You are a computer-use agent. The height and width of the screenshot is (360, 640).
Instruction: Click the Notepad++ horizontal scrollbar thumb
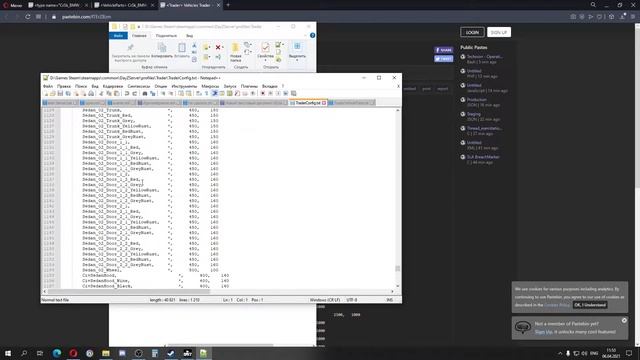coord(129,291)
